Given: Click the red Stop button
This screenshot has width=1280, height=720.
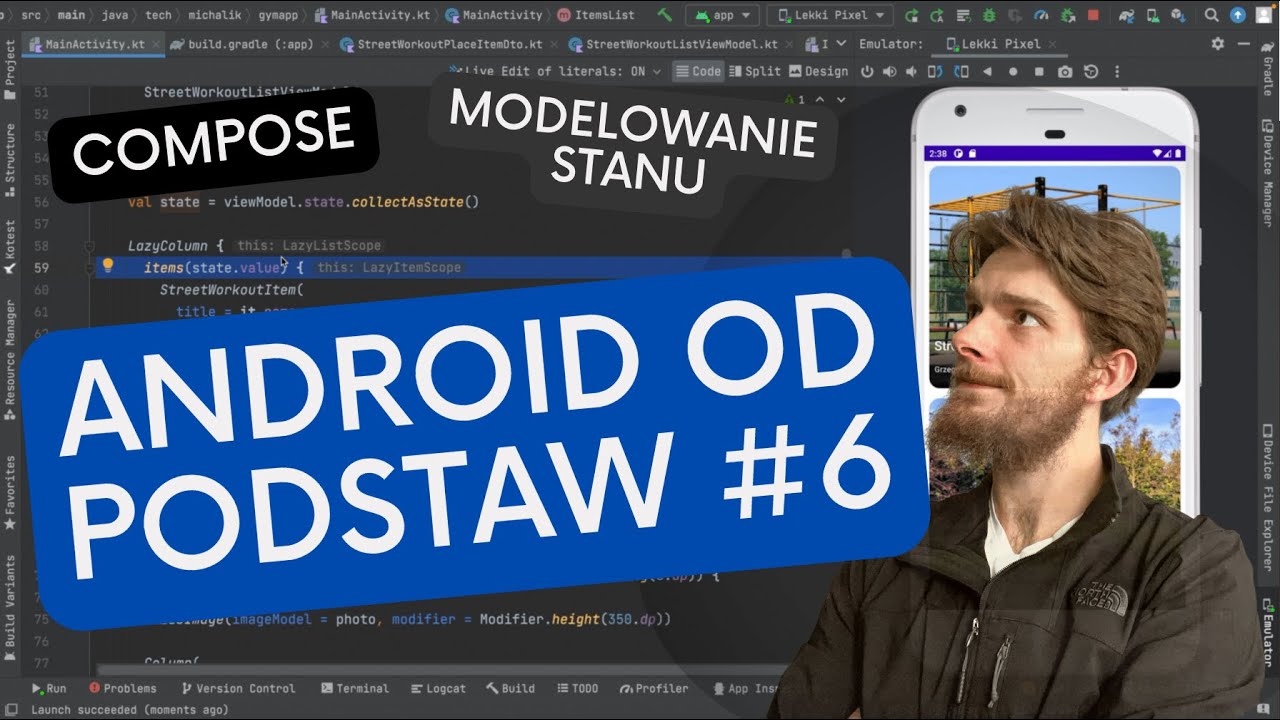Looking at the screenshot, I should click(1093, 15).
